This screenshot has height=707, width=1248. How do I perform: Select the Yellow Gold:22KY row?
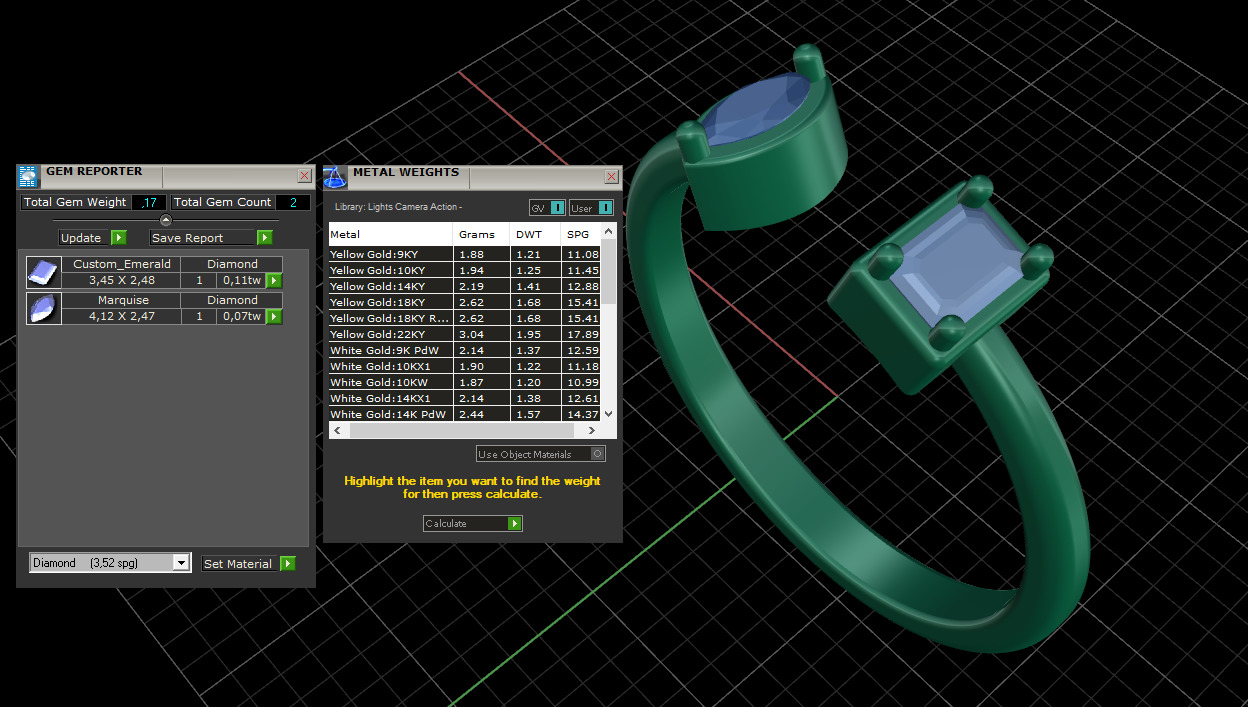[465, 334]
